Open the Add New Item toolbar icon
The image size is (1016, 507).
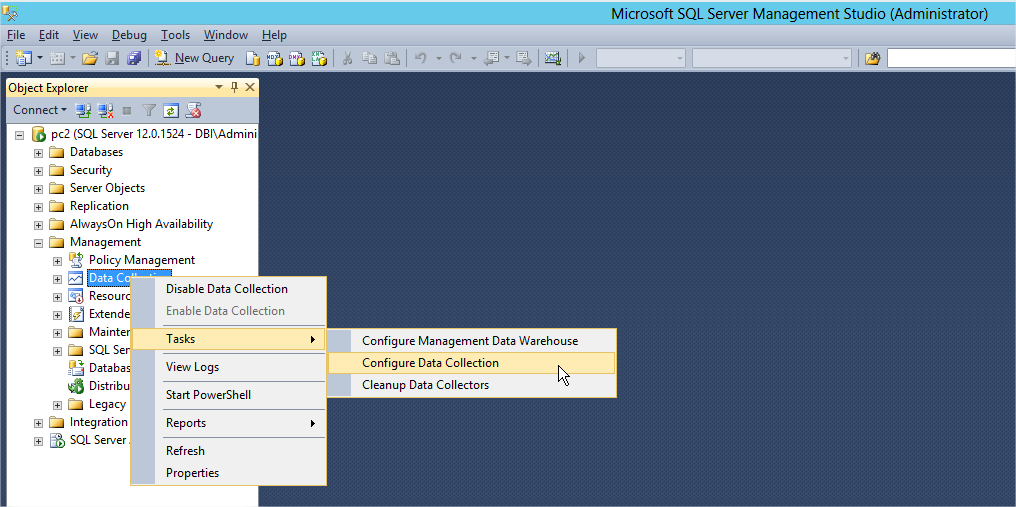(x=57, y=58)
